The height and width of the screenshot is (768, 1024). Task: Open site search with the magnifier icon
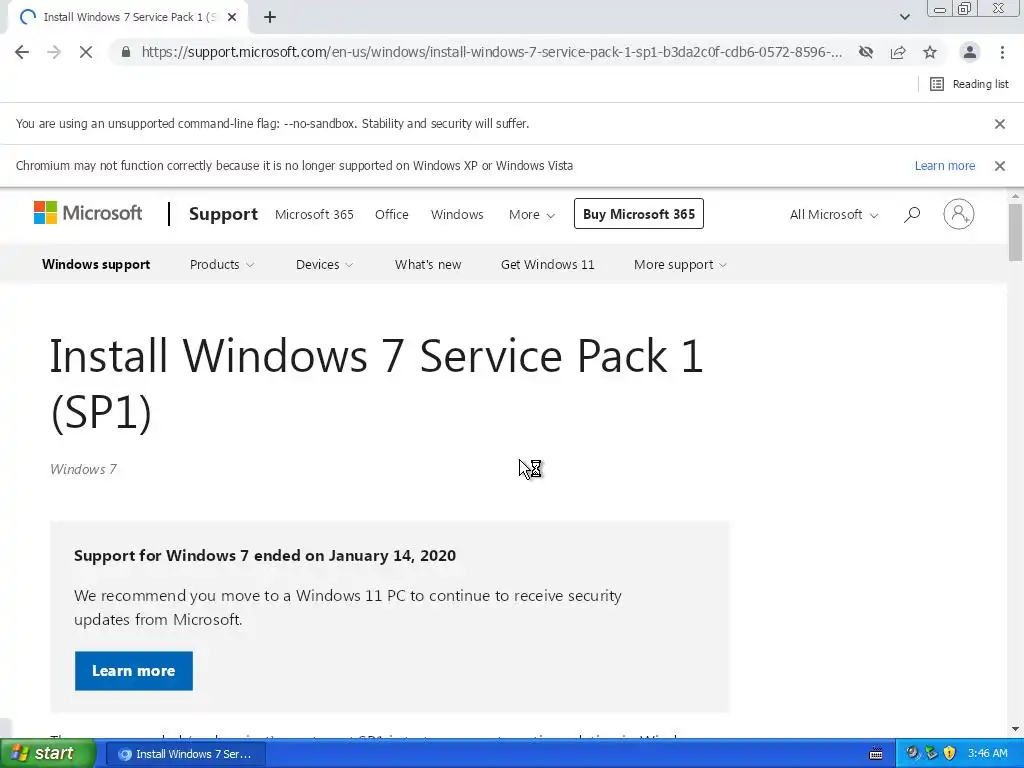pos(912,214)
